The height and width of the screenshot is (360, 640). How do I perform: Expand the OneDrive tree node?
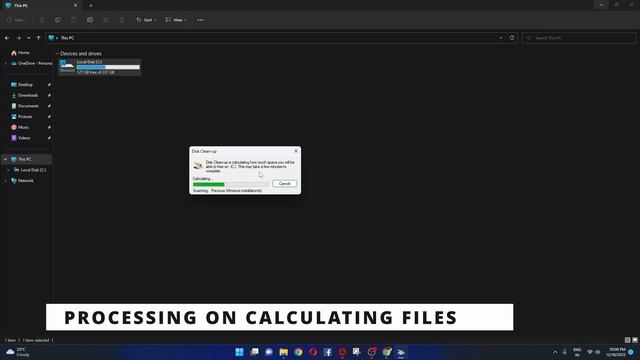click(x=6, y=63)
